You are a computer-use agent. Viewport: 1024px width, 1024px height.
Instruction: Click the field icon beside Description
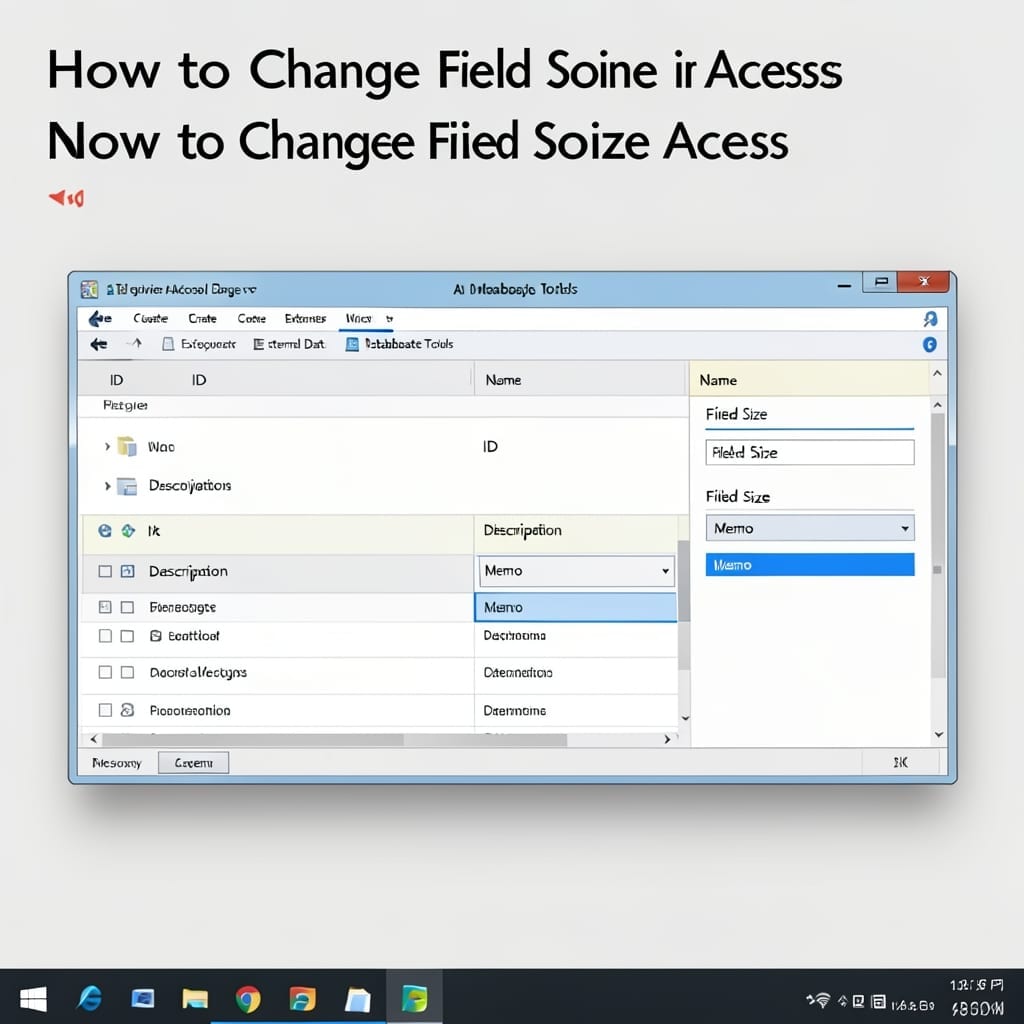[127, 571]
